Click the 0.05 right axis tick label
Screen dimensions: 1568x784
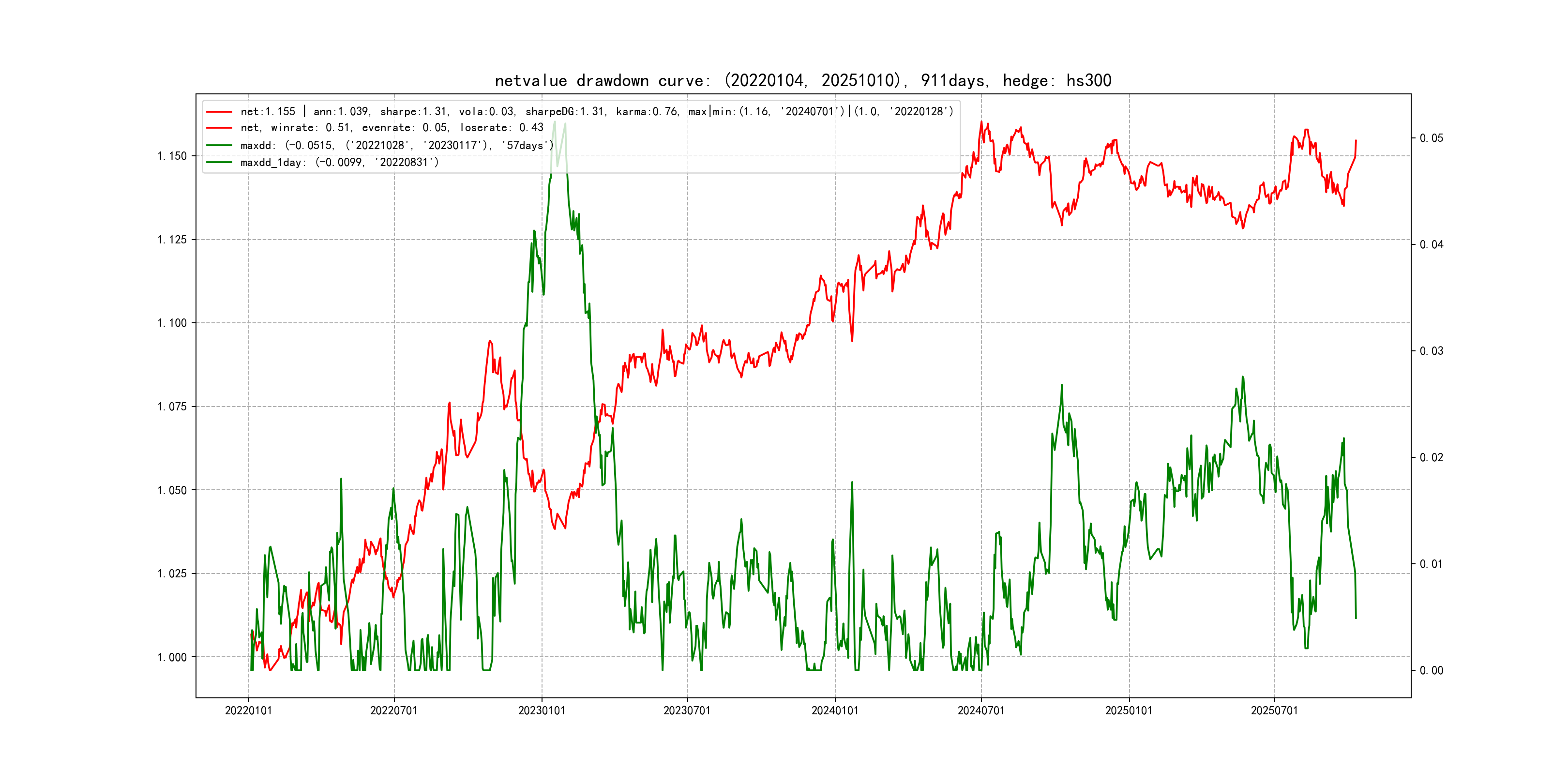pos(1431,138)
